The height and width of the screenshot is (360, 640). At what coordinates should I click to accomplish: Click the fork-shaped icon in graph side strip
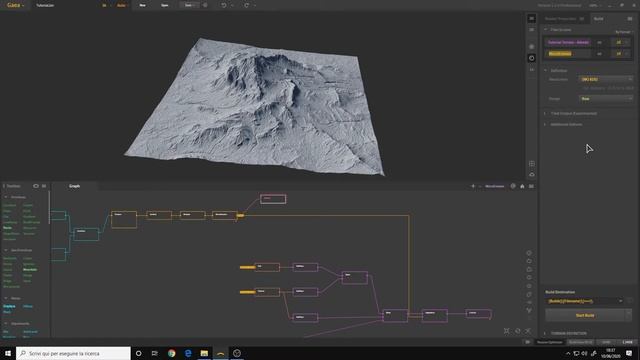coord(529,311)
